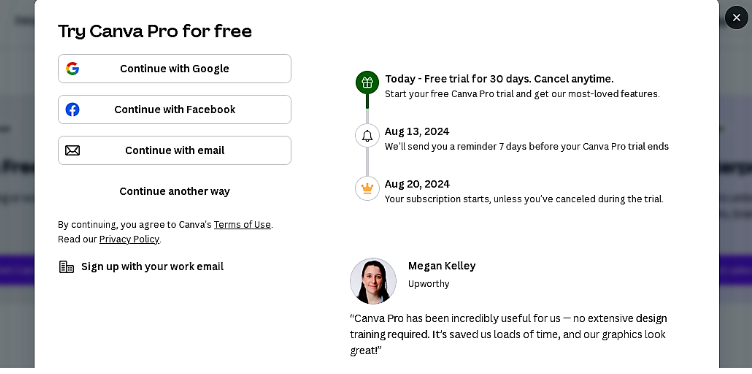This screenshot has height=374, width=752.
Task: Click the bell reminder icon
Action: coord(367,136)
